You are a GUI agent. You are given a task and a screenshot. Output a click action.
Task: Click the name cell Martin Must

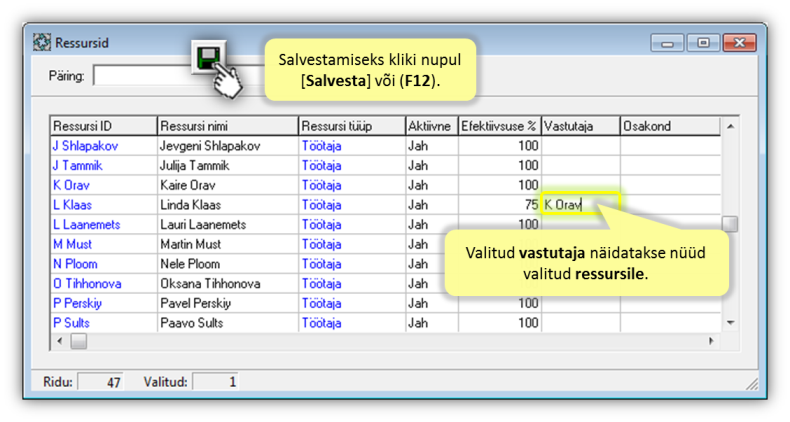(228, 244)
